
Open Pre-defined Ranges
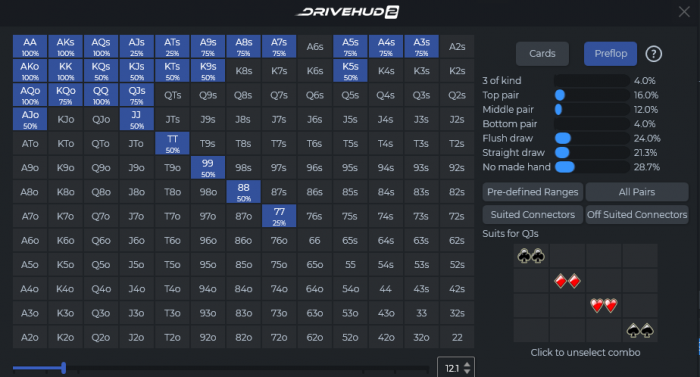click(x=533, y=192)
